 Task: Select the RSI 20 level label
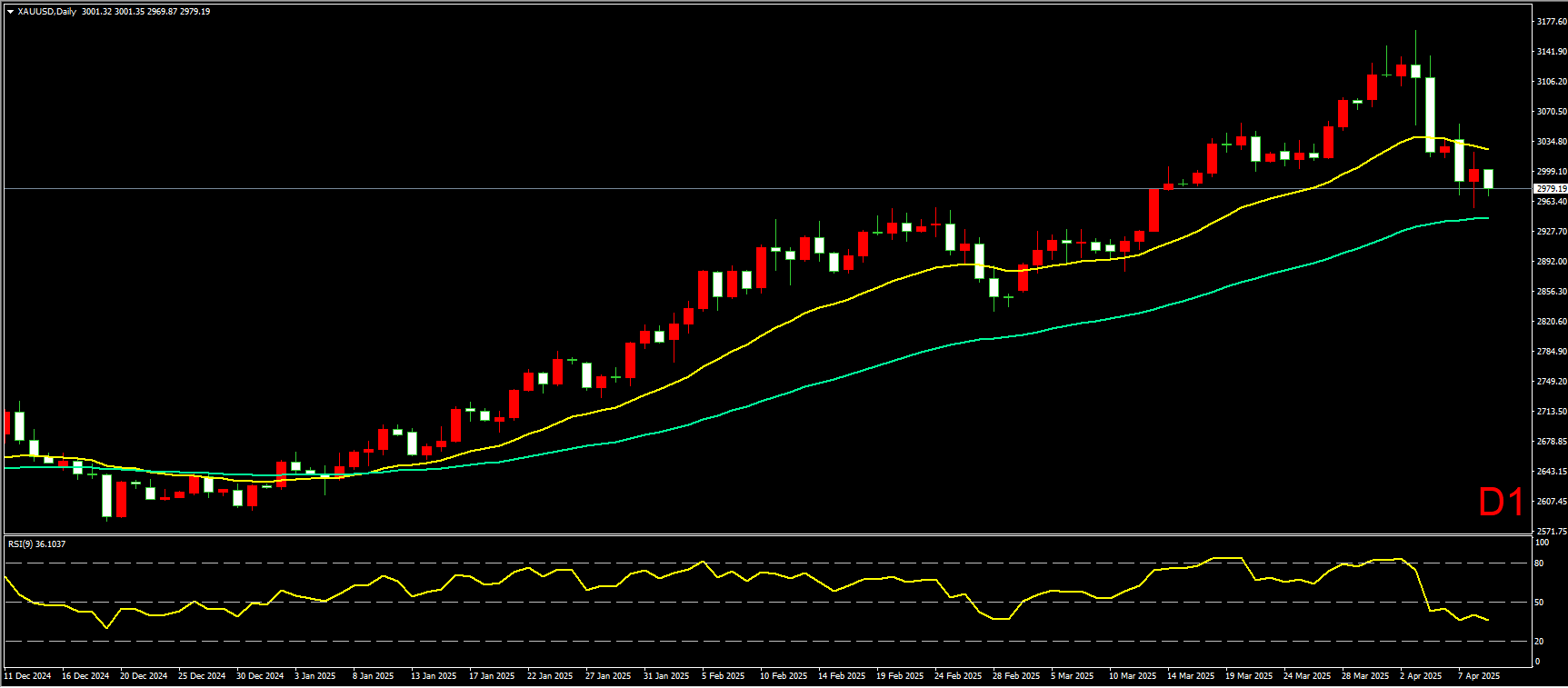tap(1539, 641)
